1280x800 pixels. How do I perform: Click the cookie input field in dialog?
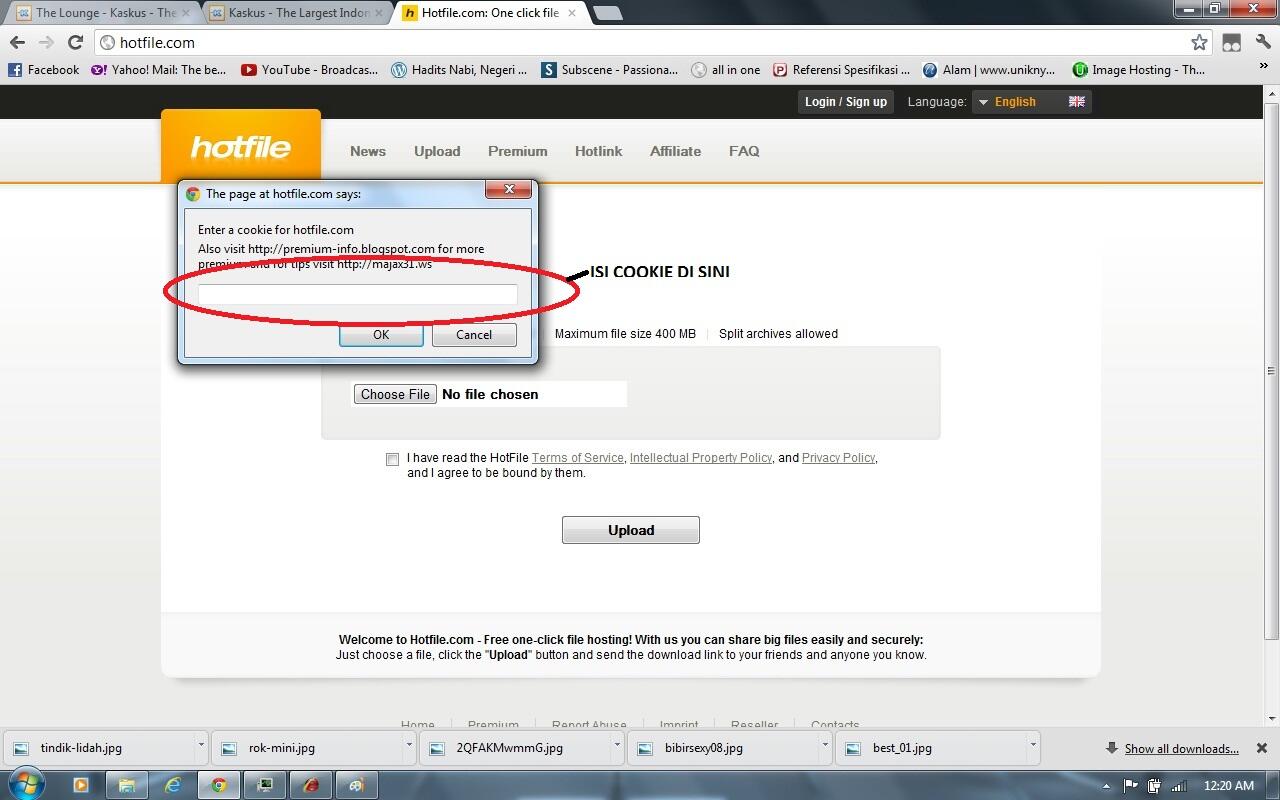pos(357,294)
